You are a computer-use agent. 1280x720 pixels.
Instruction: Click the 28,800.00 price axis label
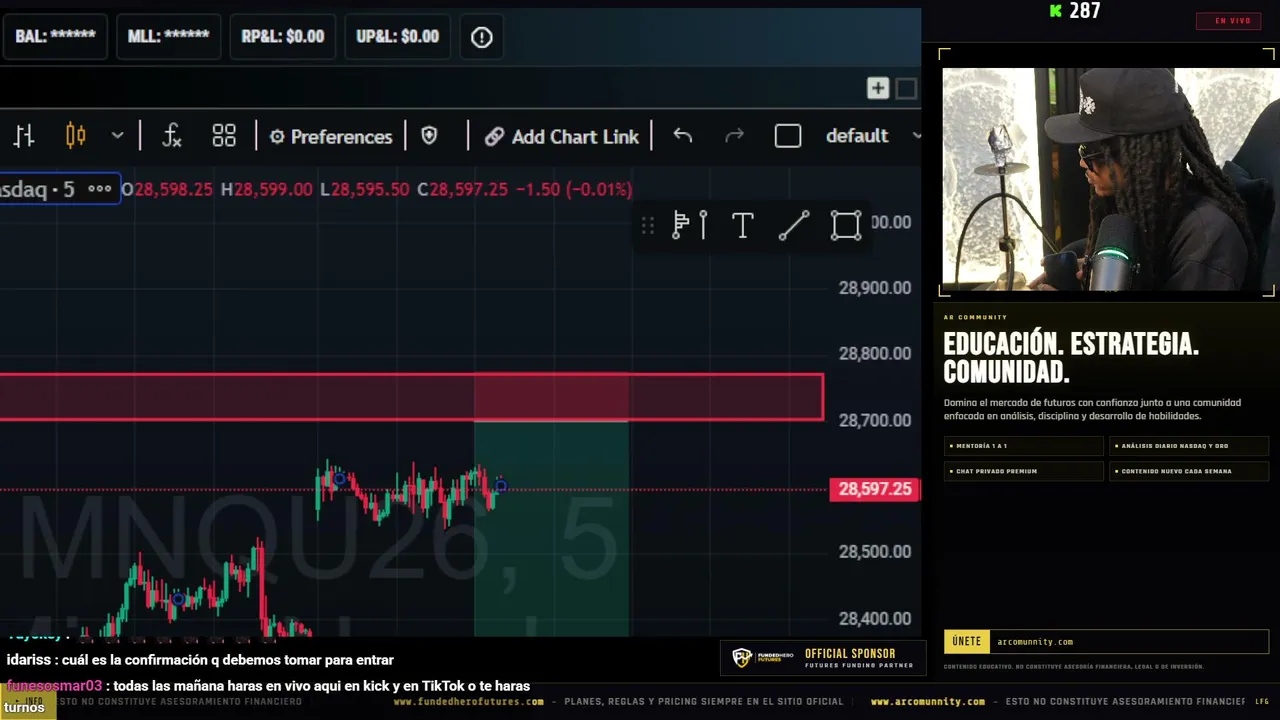[x=875, y=354]
